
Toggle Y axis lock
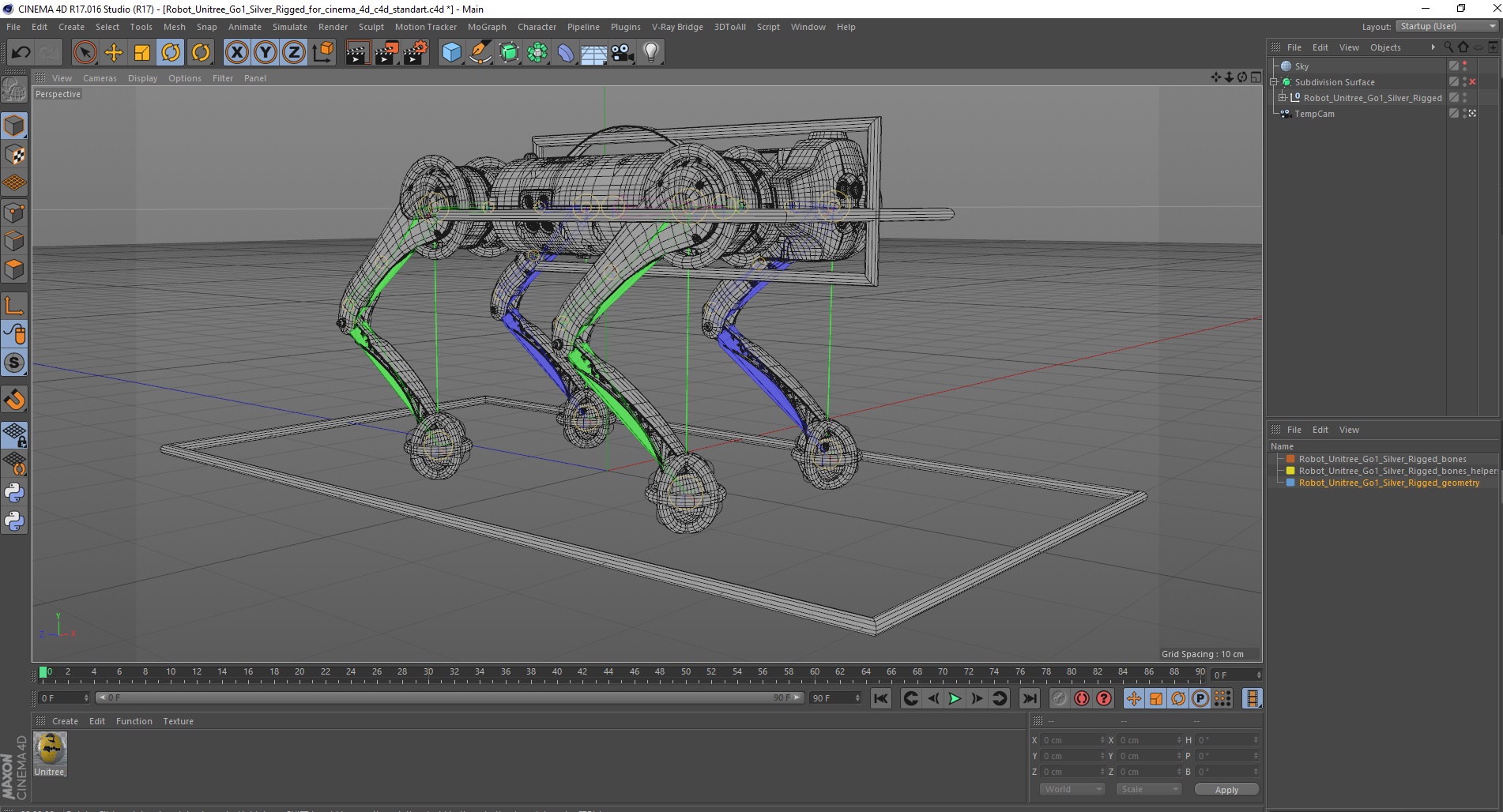pyautogui.click(x=266, y=53)
